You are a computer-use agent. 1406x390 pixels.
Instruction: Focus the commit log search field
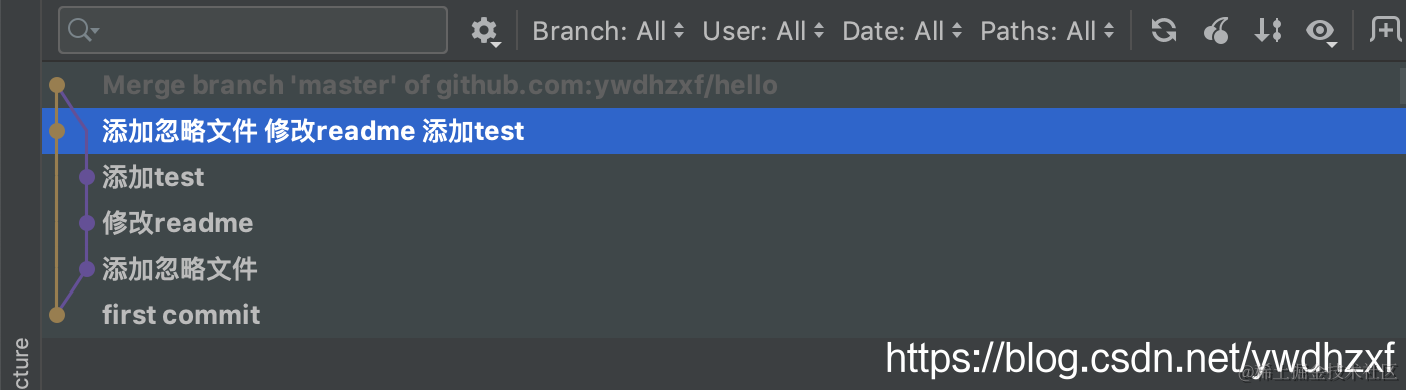pyautogui.click(x=253, y=30)
